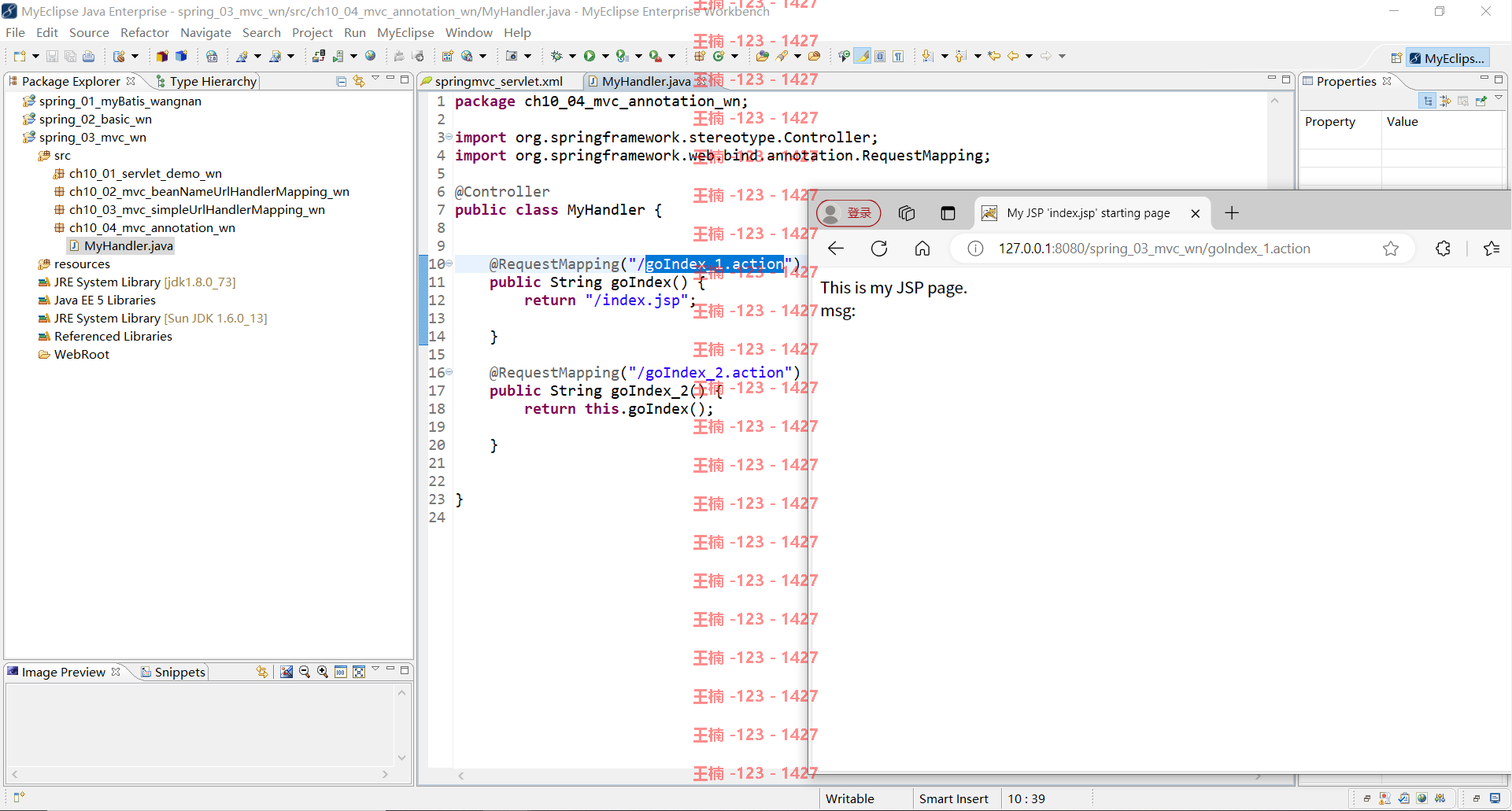Image resolution: width=1512 pixels, height=811 pixels.
Task: Click the Print toolbar icon
Action: [x=89, y=56]
